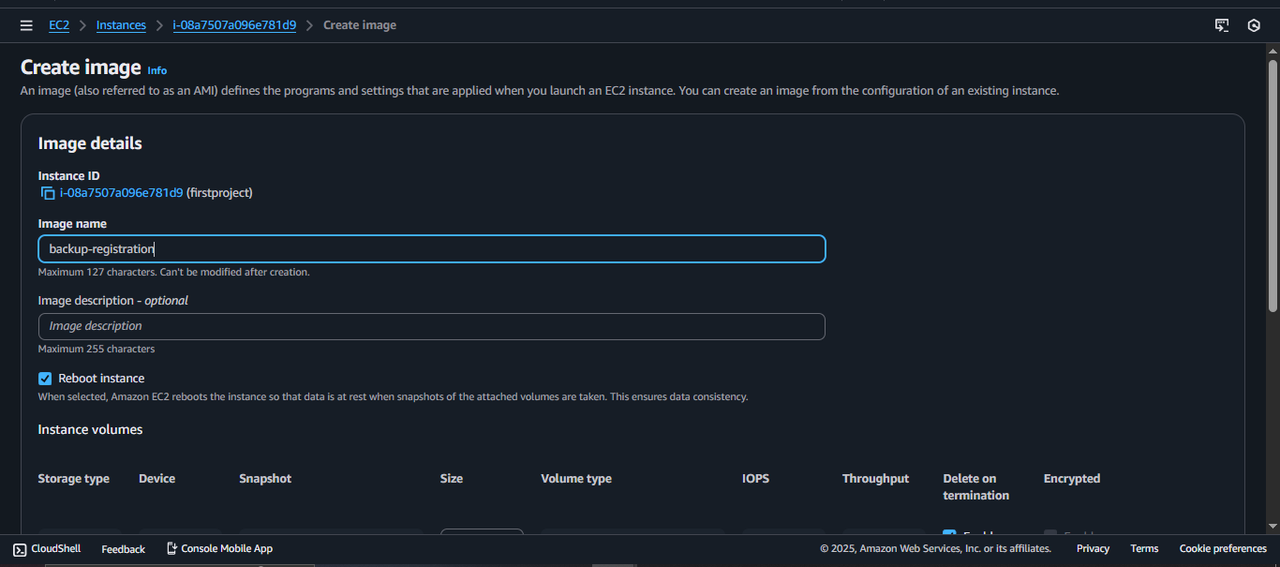This screenshot has height=567, width=1280.
Task: Click the Maximum 255 characters hint
Action: [96, 349]
